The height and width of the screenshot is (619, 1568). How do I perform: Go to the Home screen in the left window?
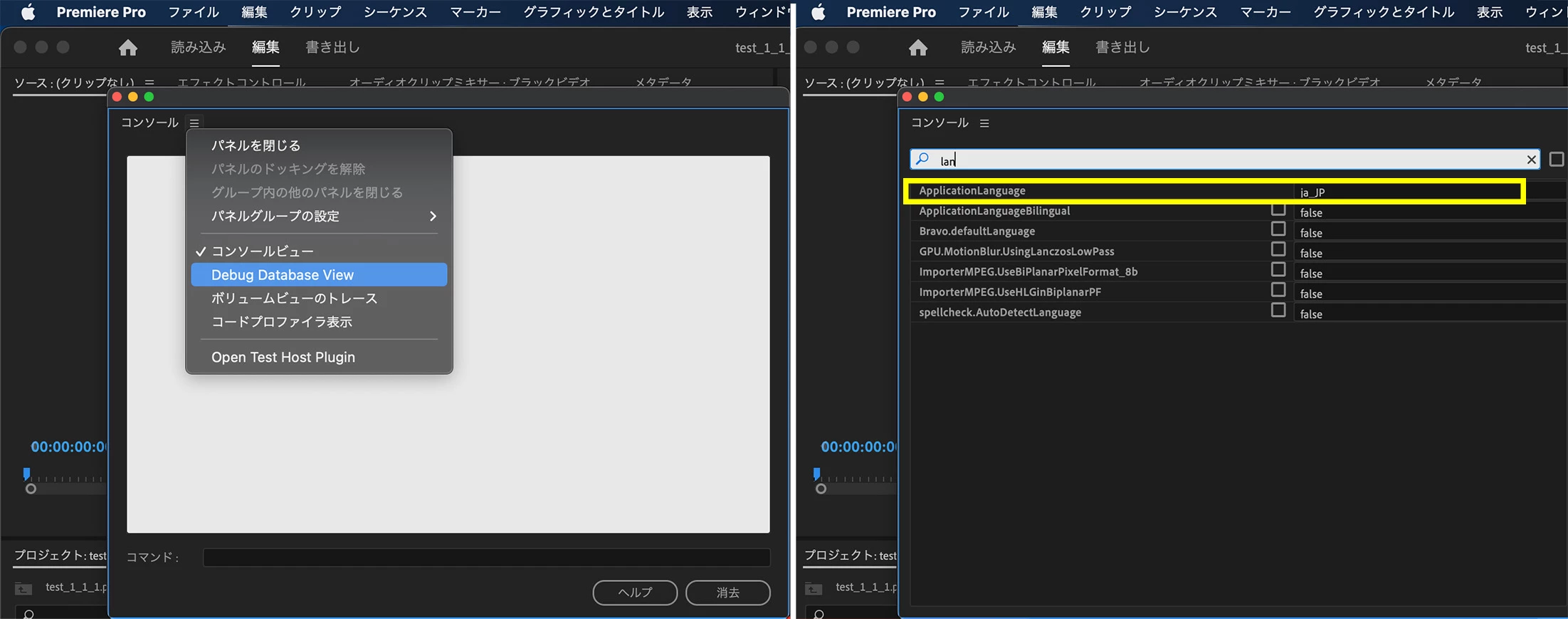click(128, 48)
